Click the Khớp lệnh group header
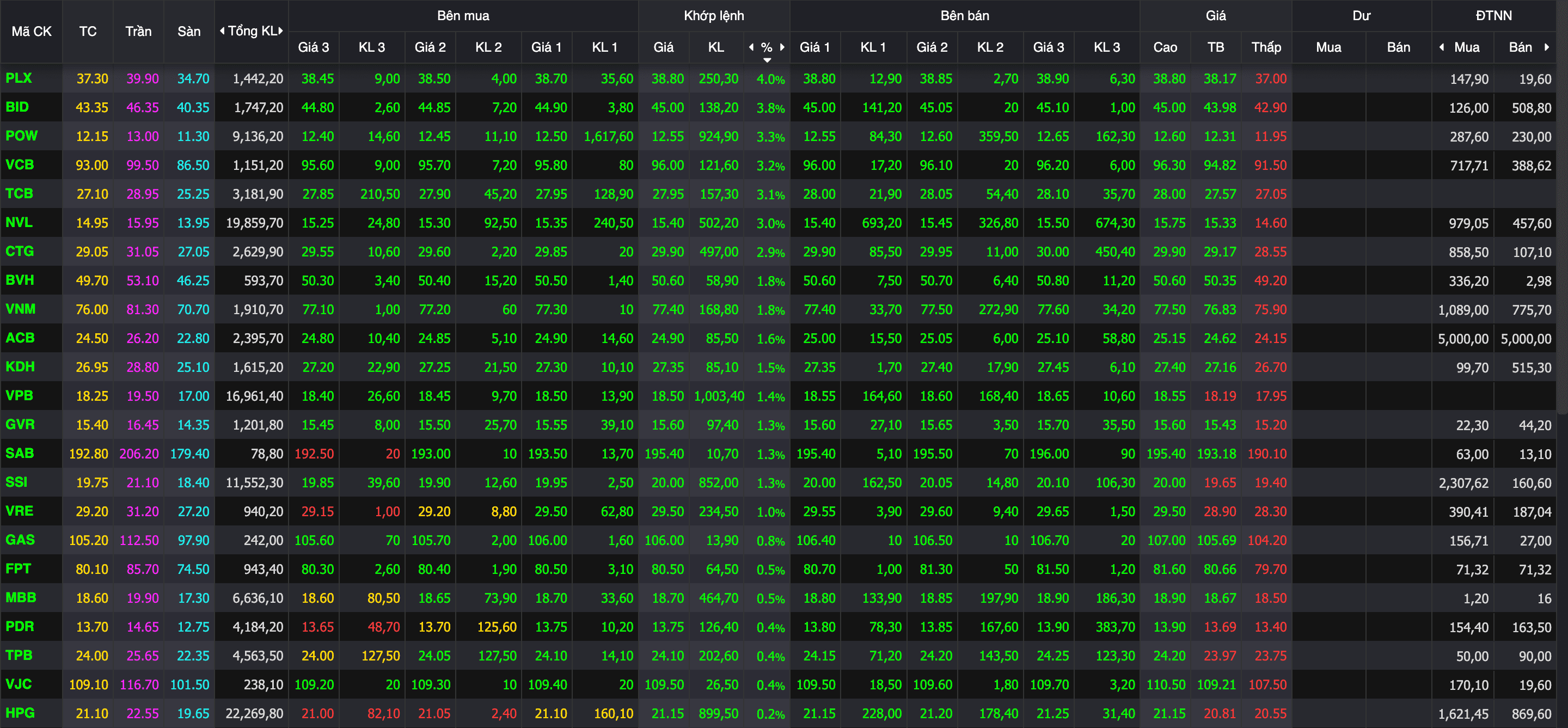The width and height of the screenshot is (1568, 728). coord(714,16)
